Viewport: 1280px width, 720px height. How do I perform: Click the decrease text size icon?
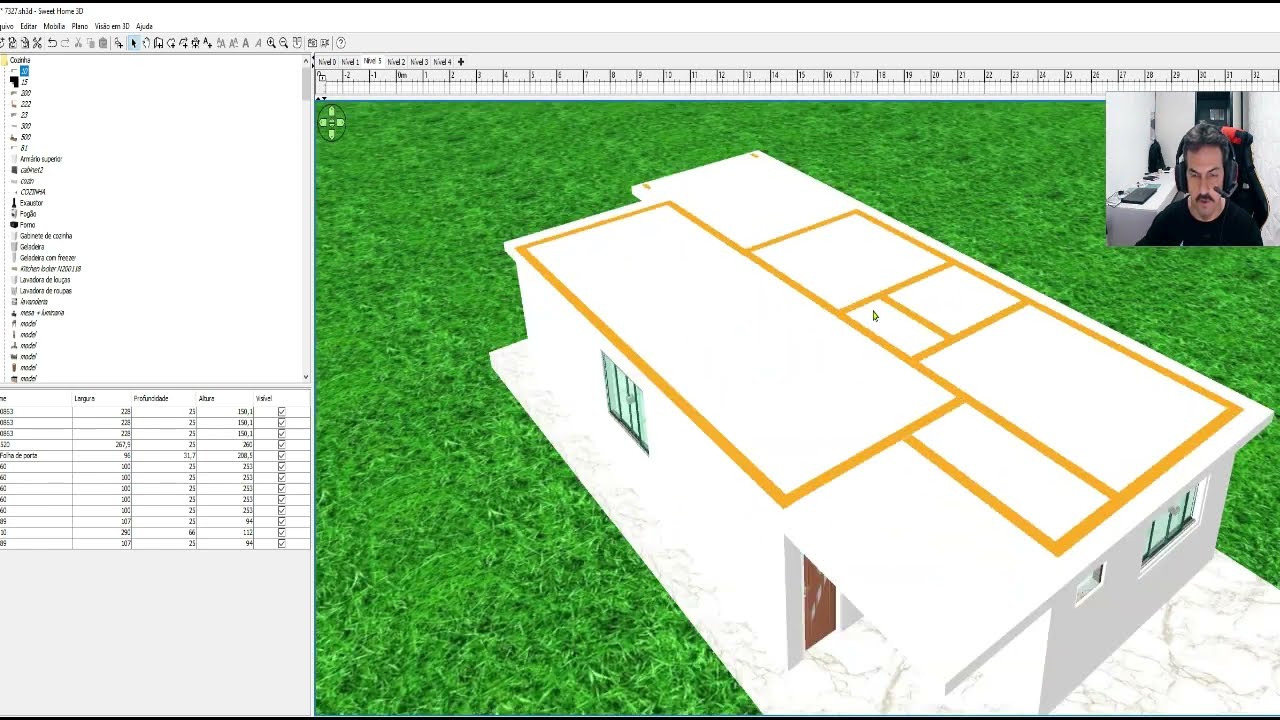pos(233,43)
